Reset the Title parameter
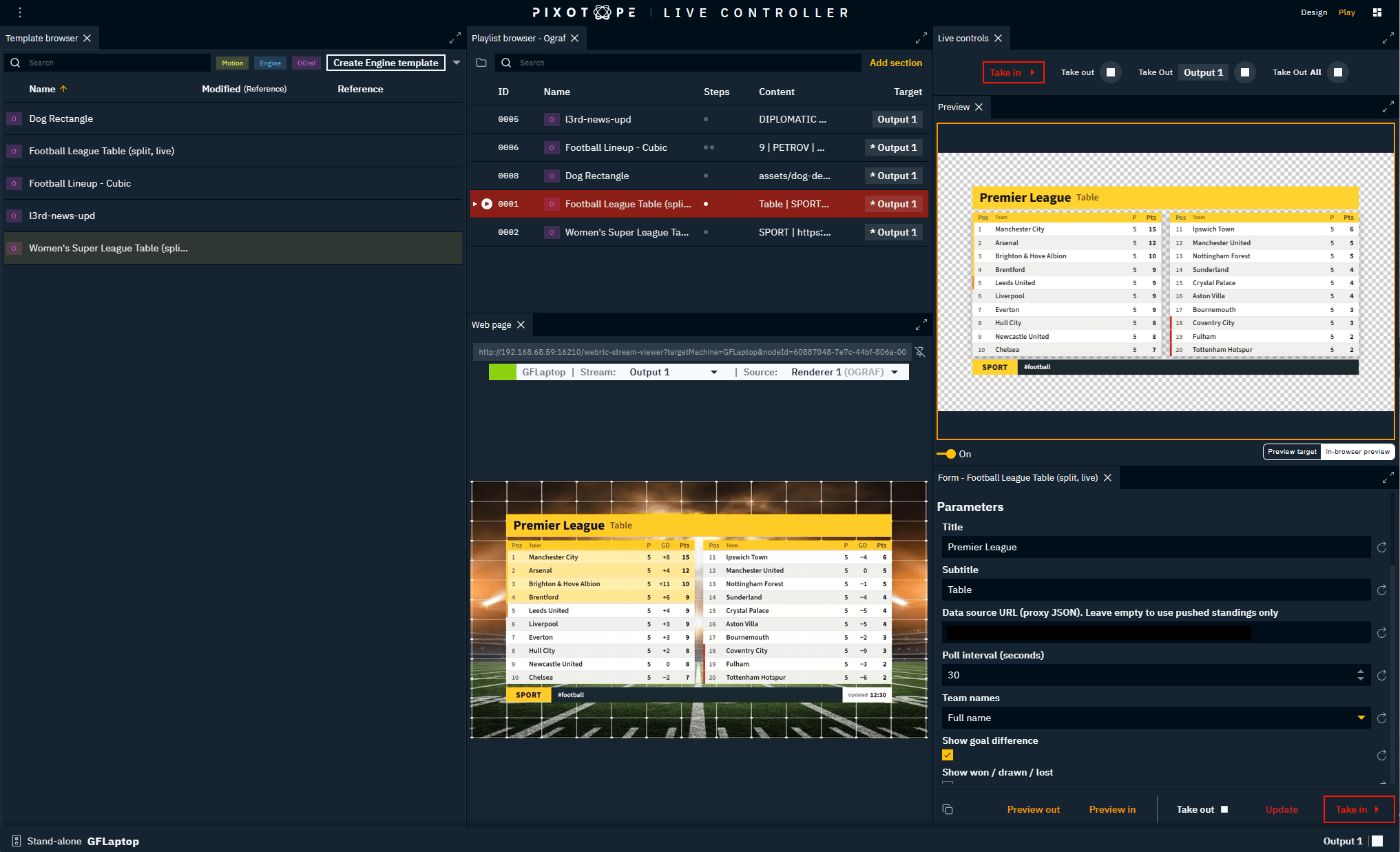Screen dimensions: 1400x852 click(x=1381, y=547)
